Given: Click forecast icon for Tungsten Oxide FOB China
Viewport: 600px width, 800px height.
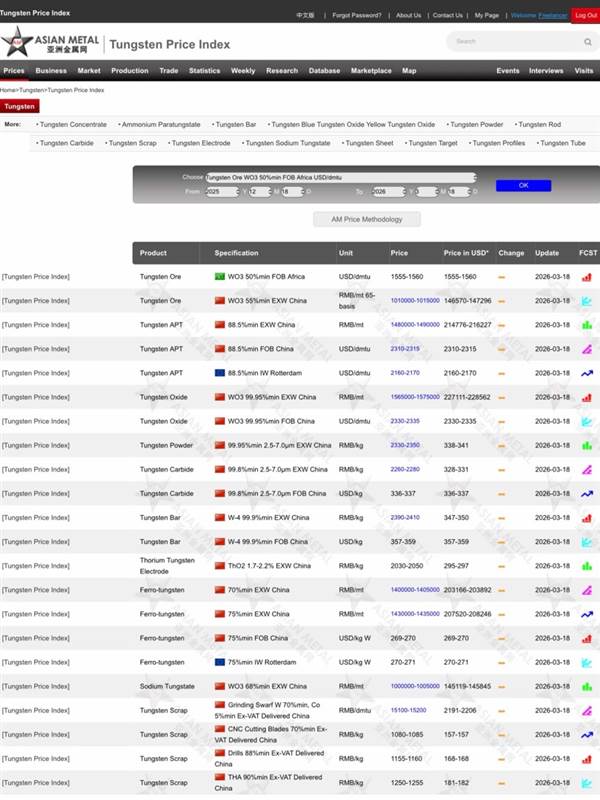Looking at the screenshot, I should coord(587,421).
